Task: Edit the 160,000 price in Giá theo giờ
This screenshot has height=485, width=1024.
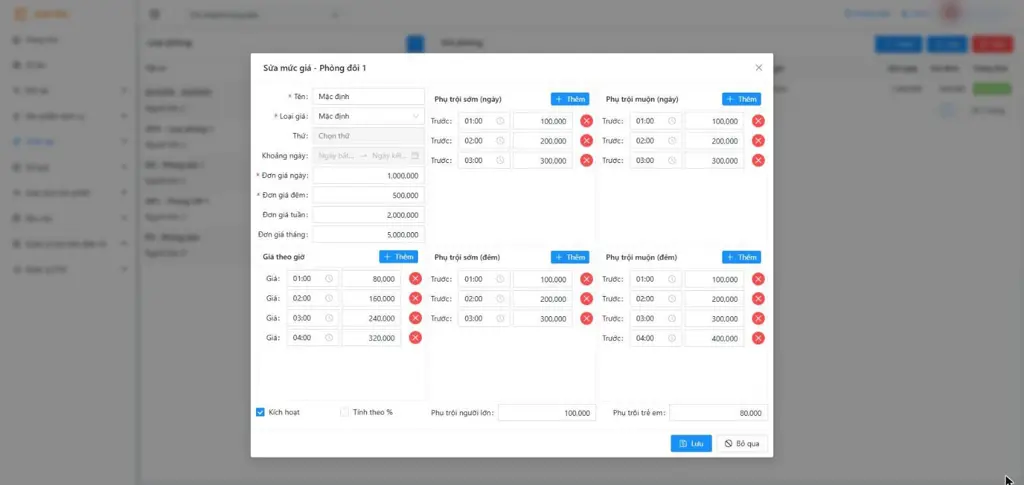Action: tap(372, 298)
